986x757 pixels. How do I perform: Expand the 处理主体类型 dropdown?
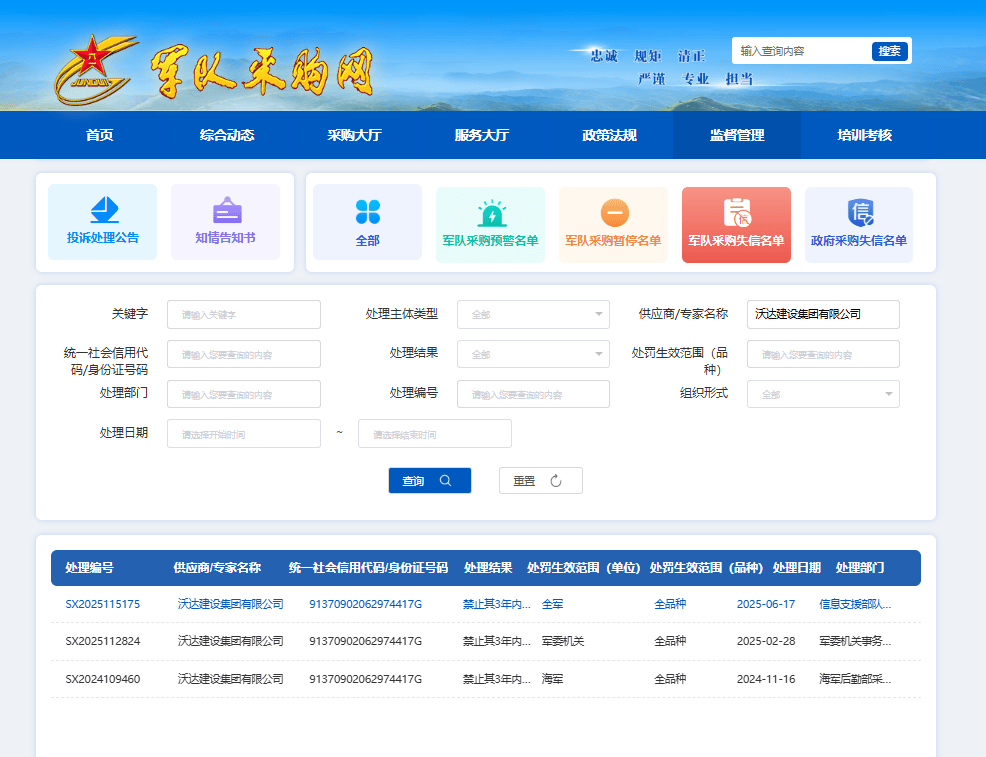coord(533,314)
